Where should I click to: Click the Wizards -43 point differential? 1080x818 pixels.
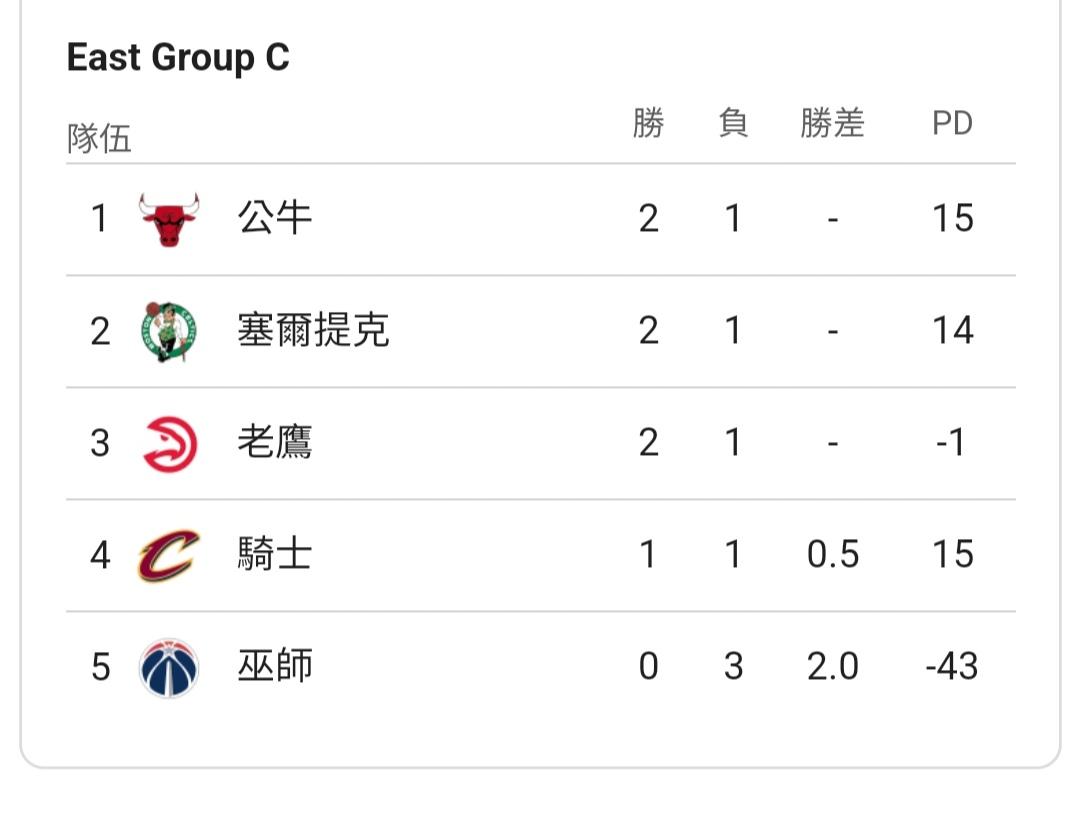[952, 667]
